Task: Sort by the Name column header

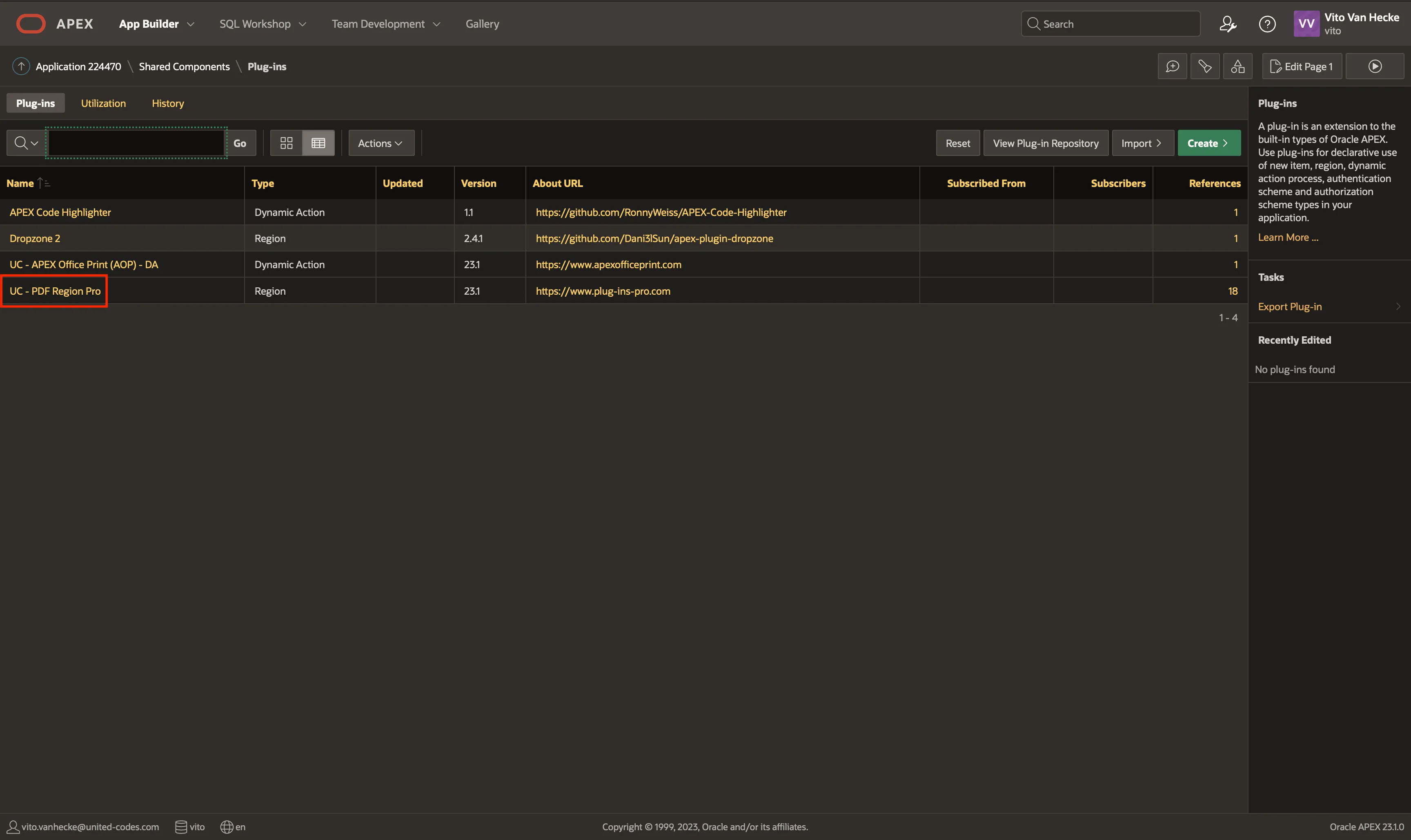Action: point(20,183)
